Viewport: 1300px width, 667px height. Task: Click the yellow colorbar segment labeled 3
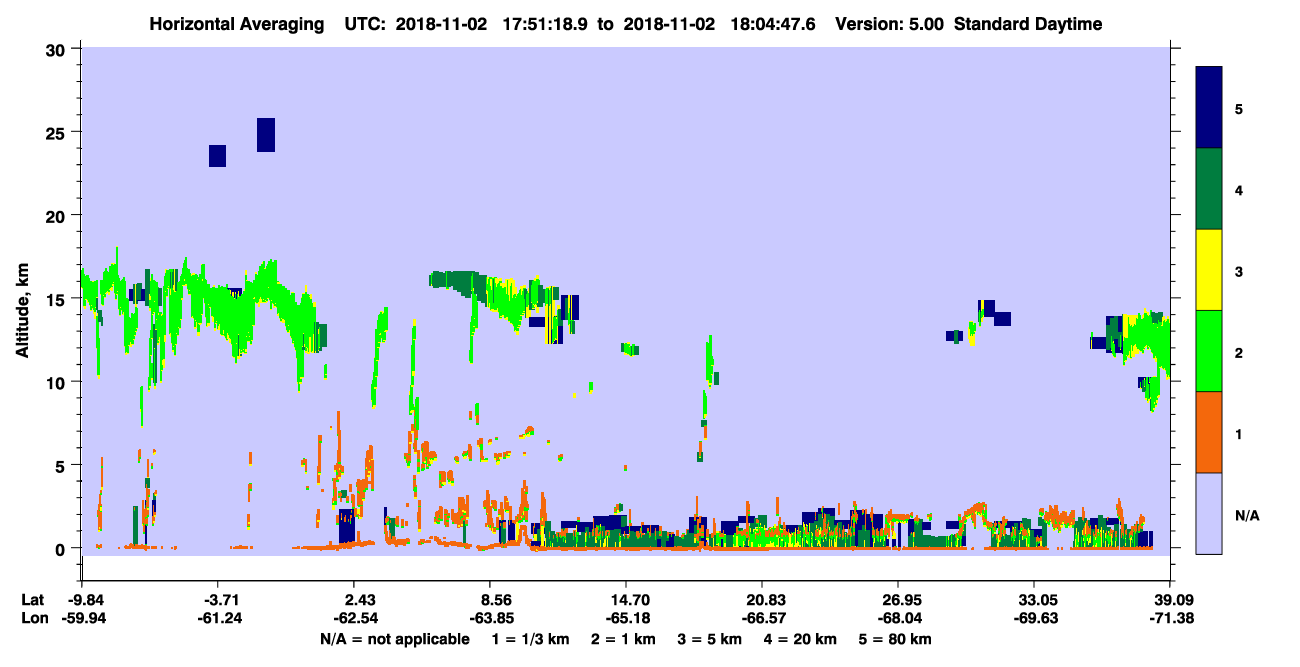tap(1210, 270)
